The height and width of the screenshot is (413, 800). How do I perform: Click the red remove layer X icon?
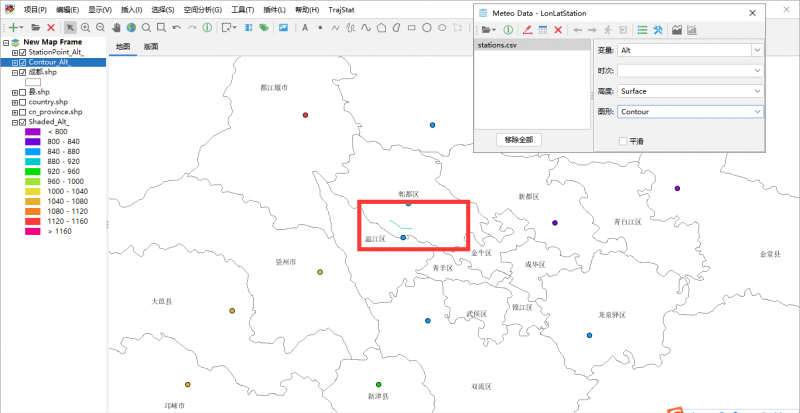(x=50, y=27)
